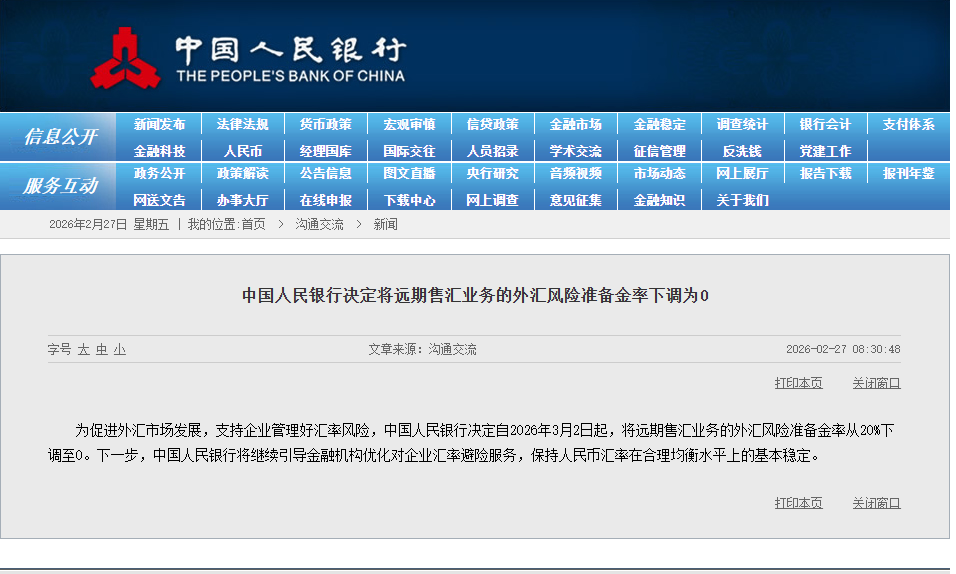The width and height of the screenshot is (956, 574).
Task: Click the People's Bank of China logo
Action: point(125,59)
